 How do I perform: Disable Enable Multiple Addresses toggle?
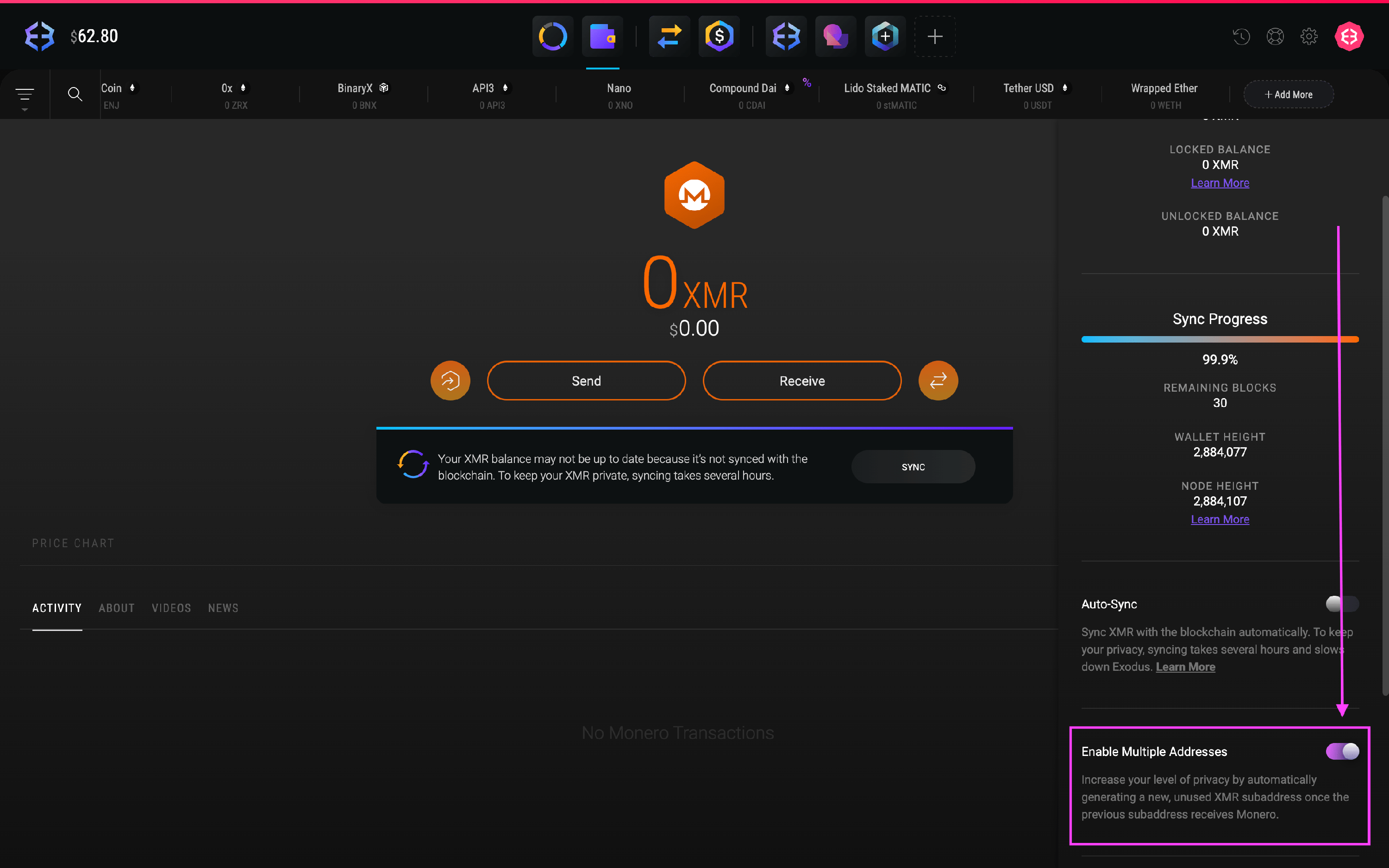(x=1342, y=751)
